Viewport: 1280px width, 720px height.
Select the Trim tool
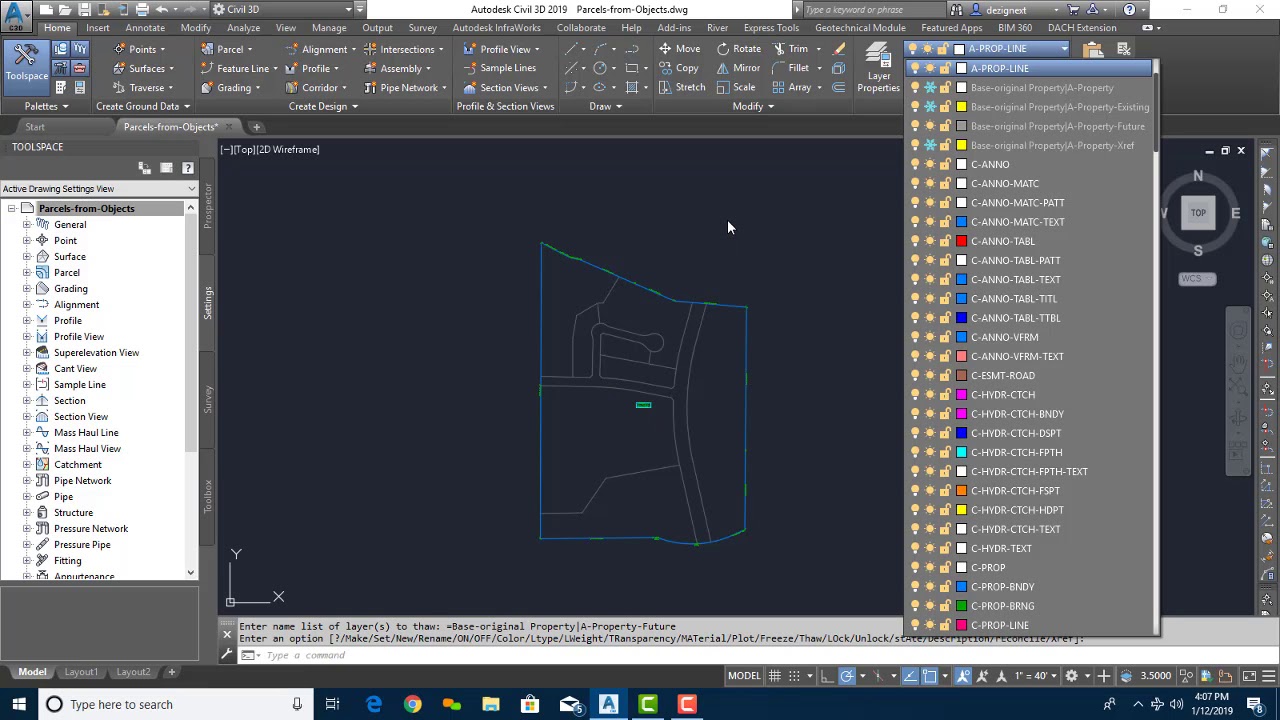790,49
